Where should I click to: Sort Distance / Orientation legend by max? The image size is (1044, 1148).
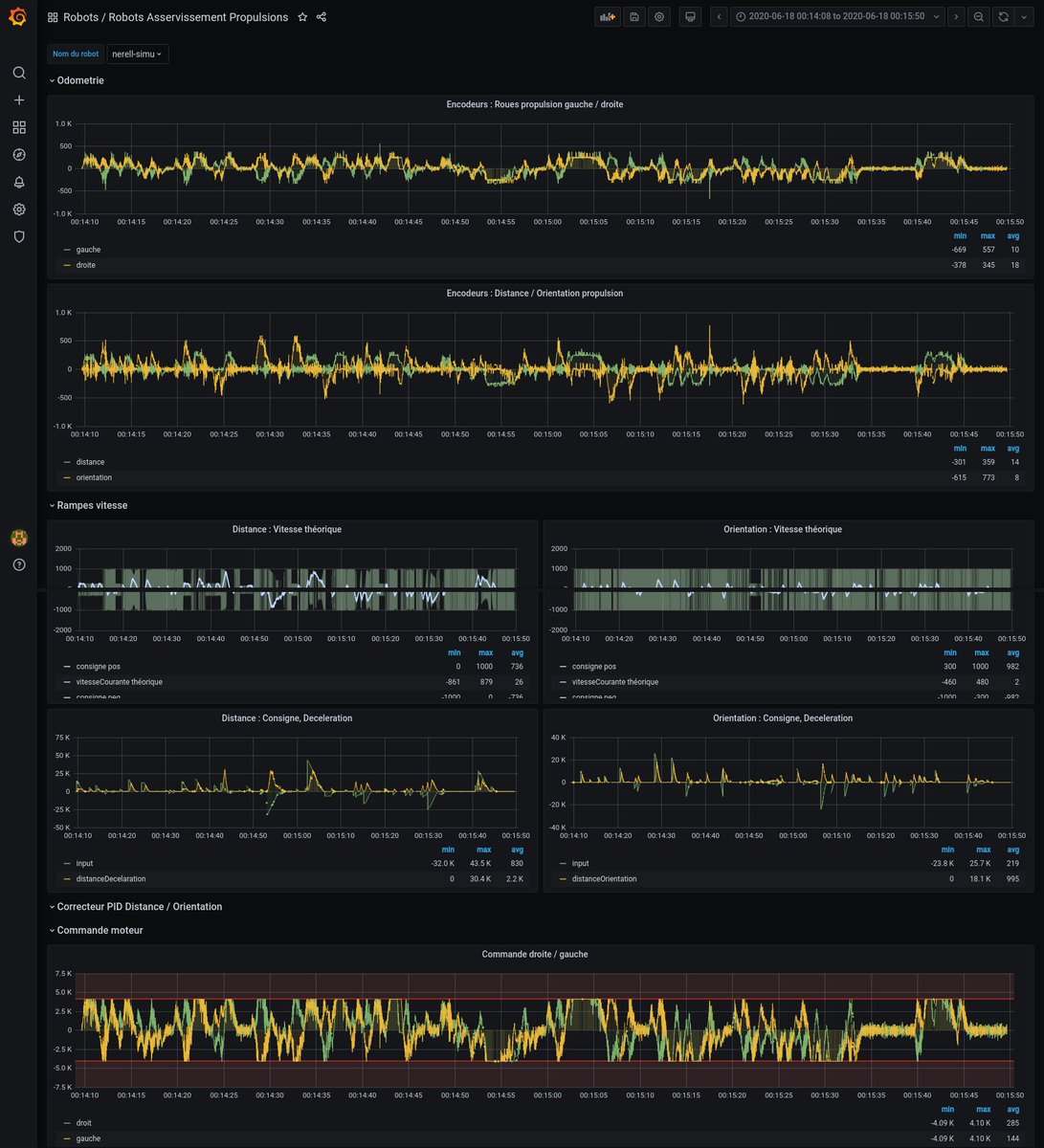point(988,448)
